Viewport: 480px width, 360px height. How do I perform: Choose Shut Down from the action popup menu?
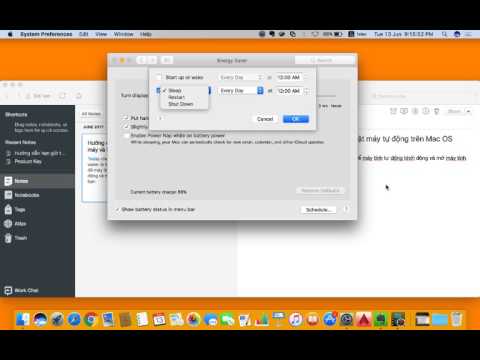pyautogui.click(x=184, y=104)
